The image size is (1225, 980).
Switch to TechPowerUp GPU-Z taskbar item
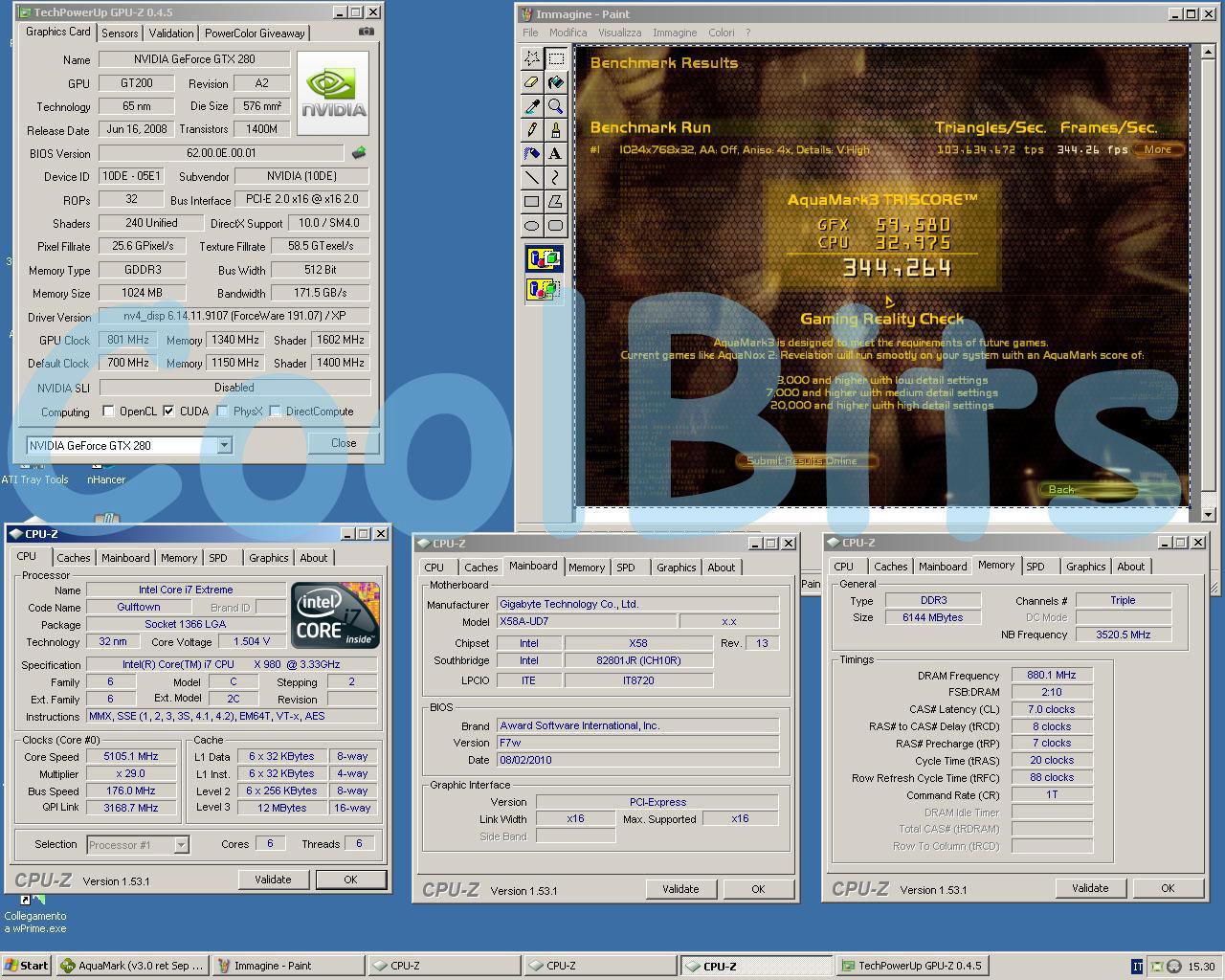pyautogui.click(x=910, y=966)
